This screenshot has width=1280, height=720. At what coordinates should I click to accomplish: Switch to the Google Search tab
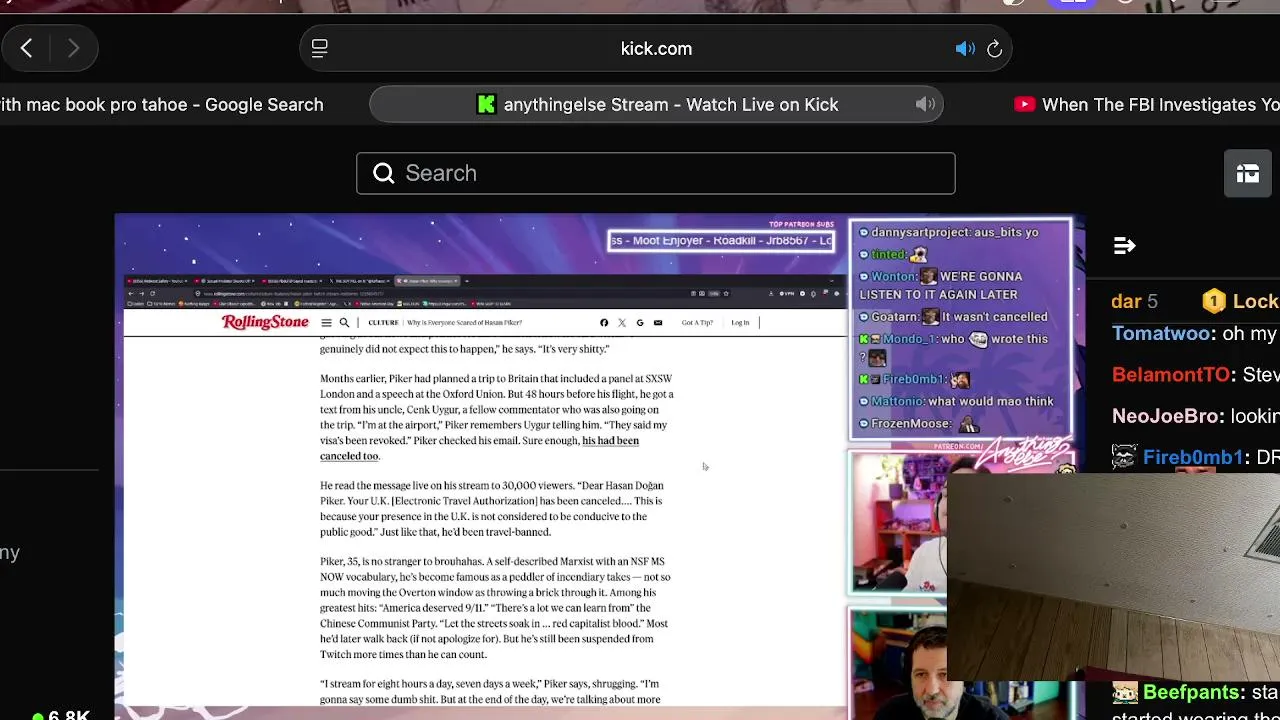pyautogui.click(x=162, y=104)
